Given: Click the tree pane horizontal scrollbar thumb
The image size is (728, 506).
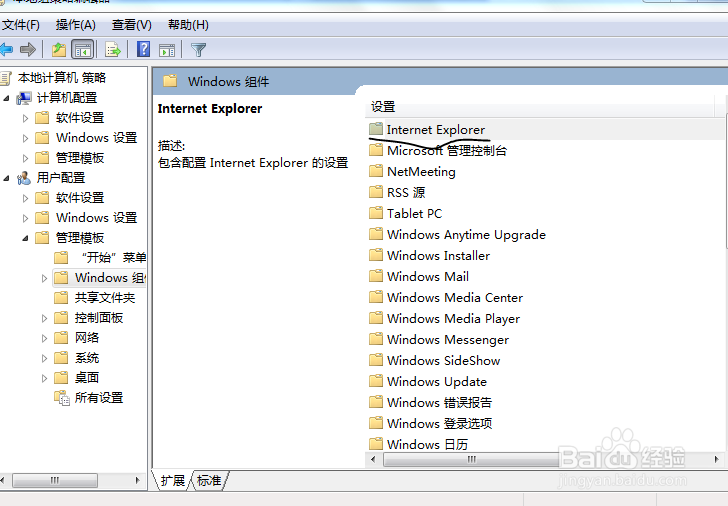Looking at the screenshot, I should click(x=55, y=480).
